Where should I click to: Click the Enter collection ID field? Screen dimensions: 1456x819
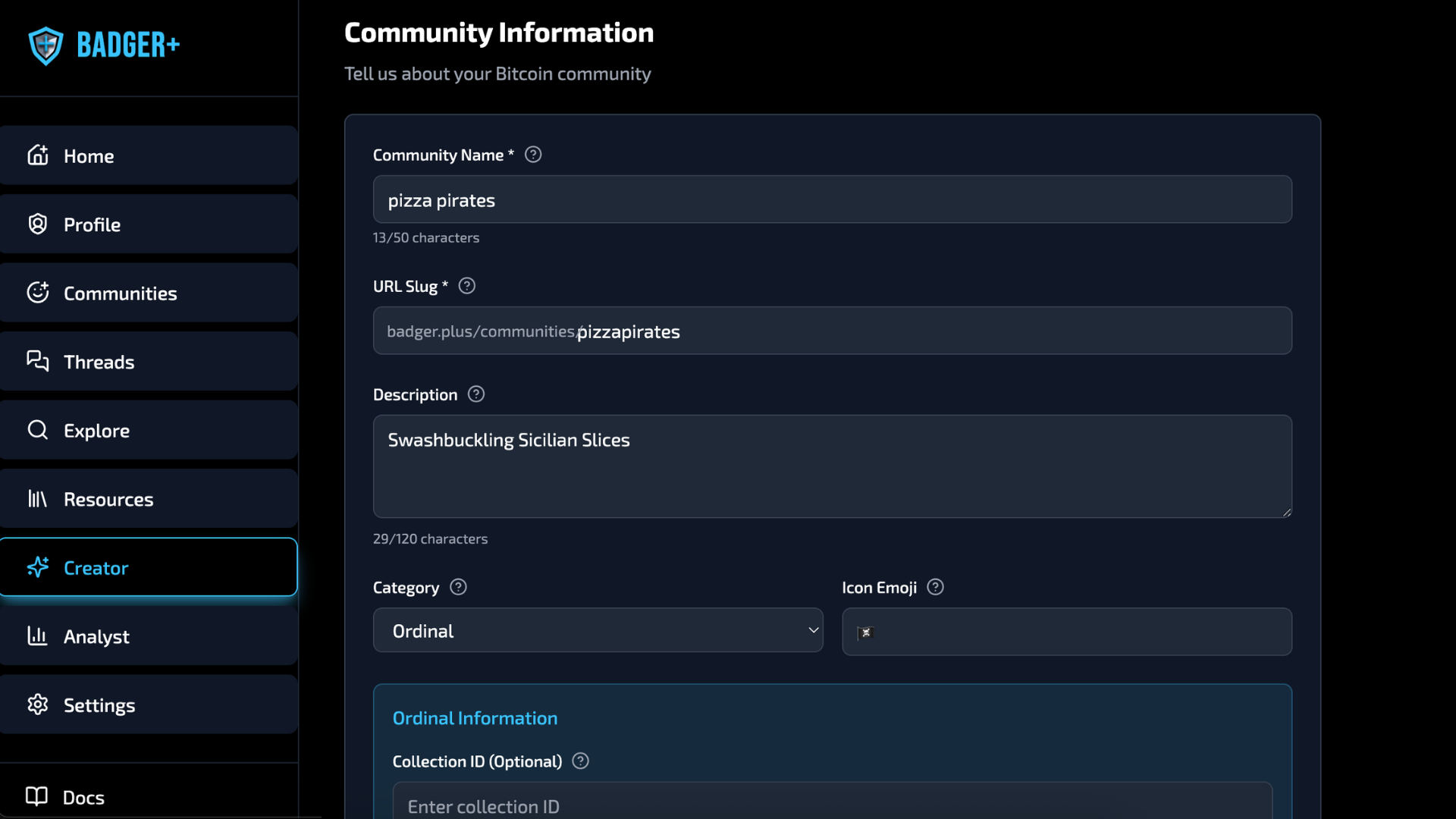click(x=832, y=805)
